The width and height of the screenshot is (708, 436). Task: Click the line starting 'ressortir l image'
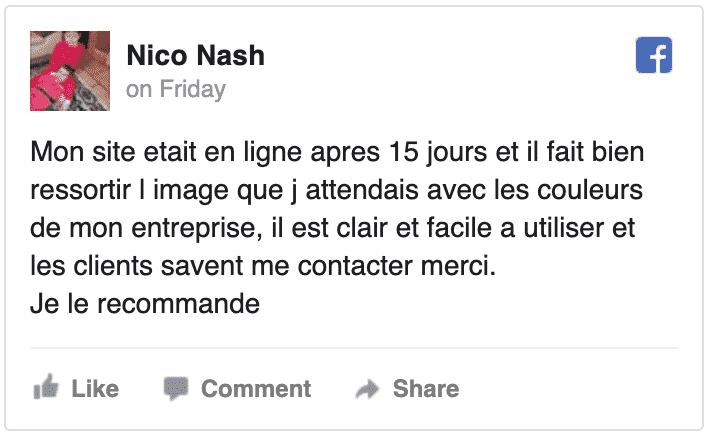336,190
